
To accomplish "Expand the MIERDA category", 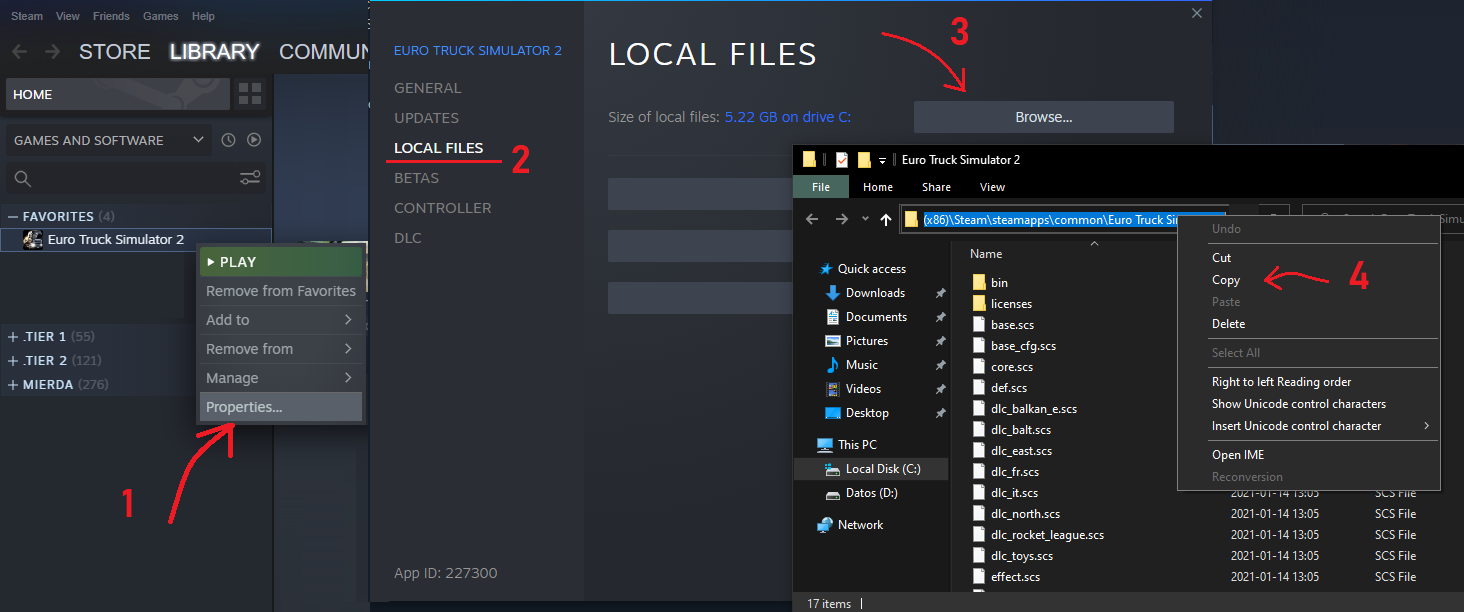I will pos(13,385).
